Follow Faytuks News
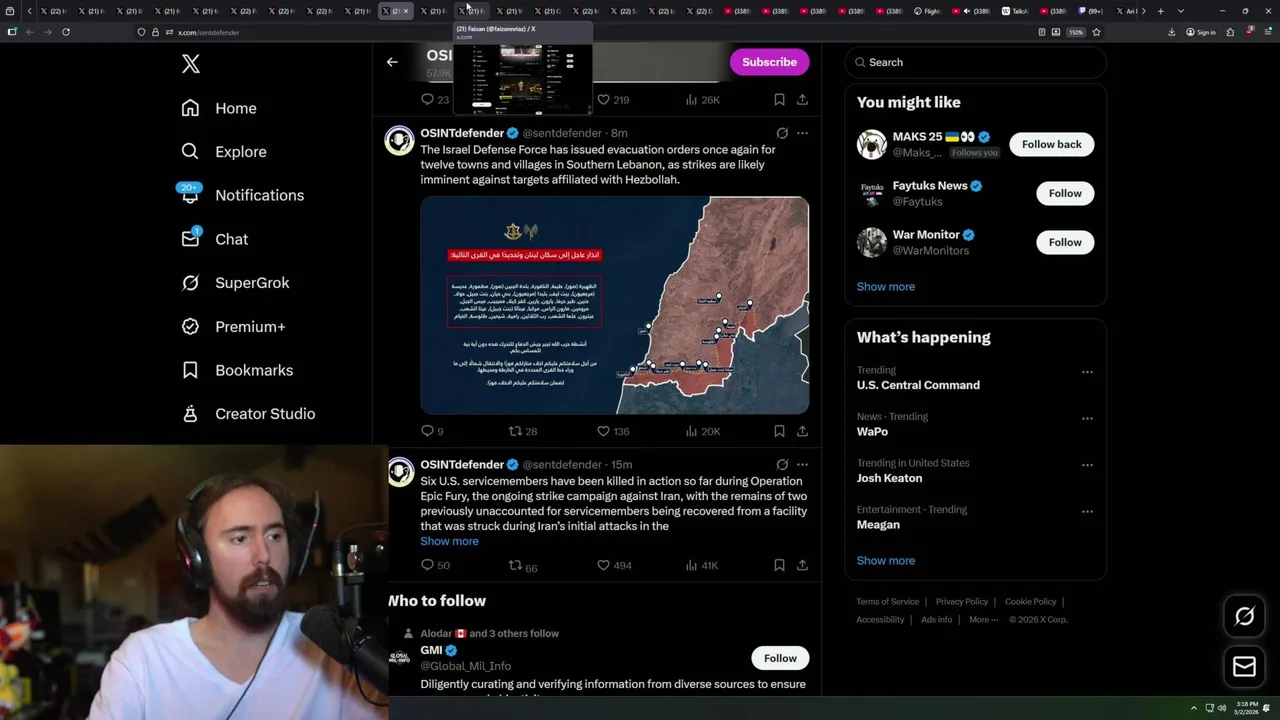This screenshot has height=720, width=1280. 1065,193
